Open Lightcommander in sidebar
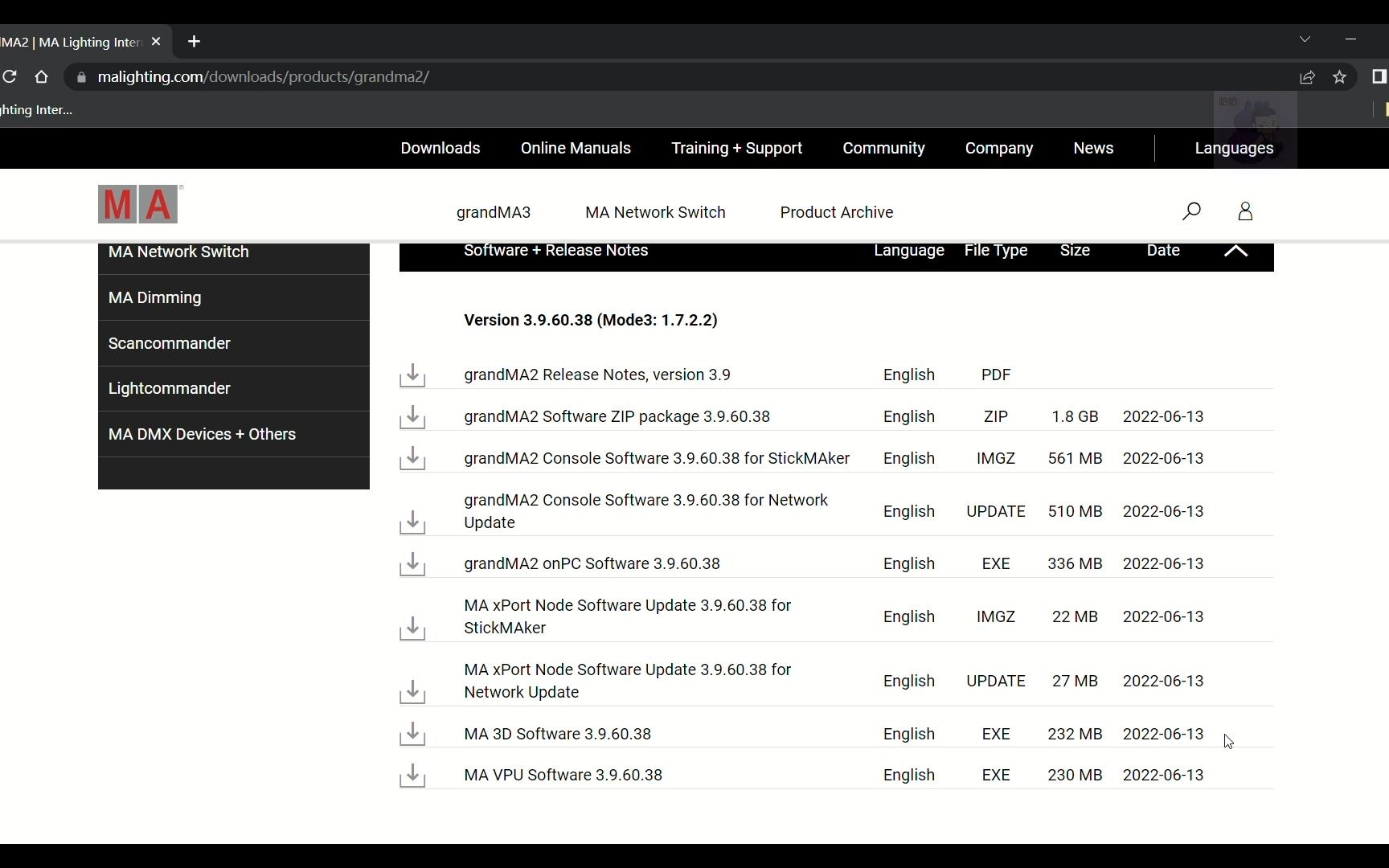Image resolution: width=1389 pixels, height=868 pixels. (x=234, y=388)
